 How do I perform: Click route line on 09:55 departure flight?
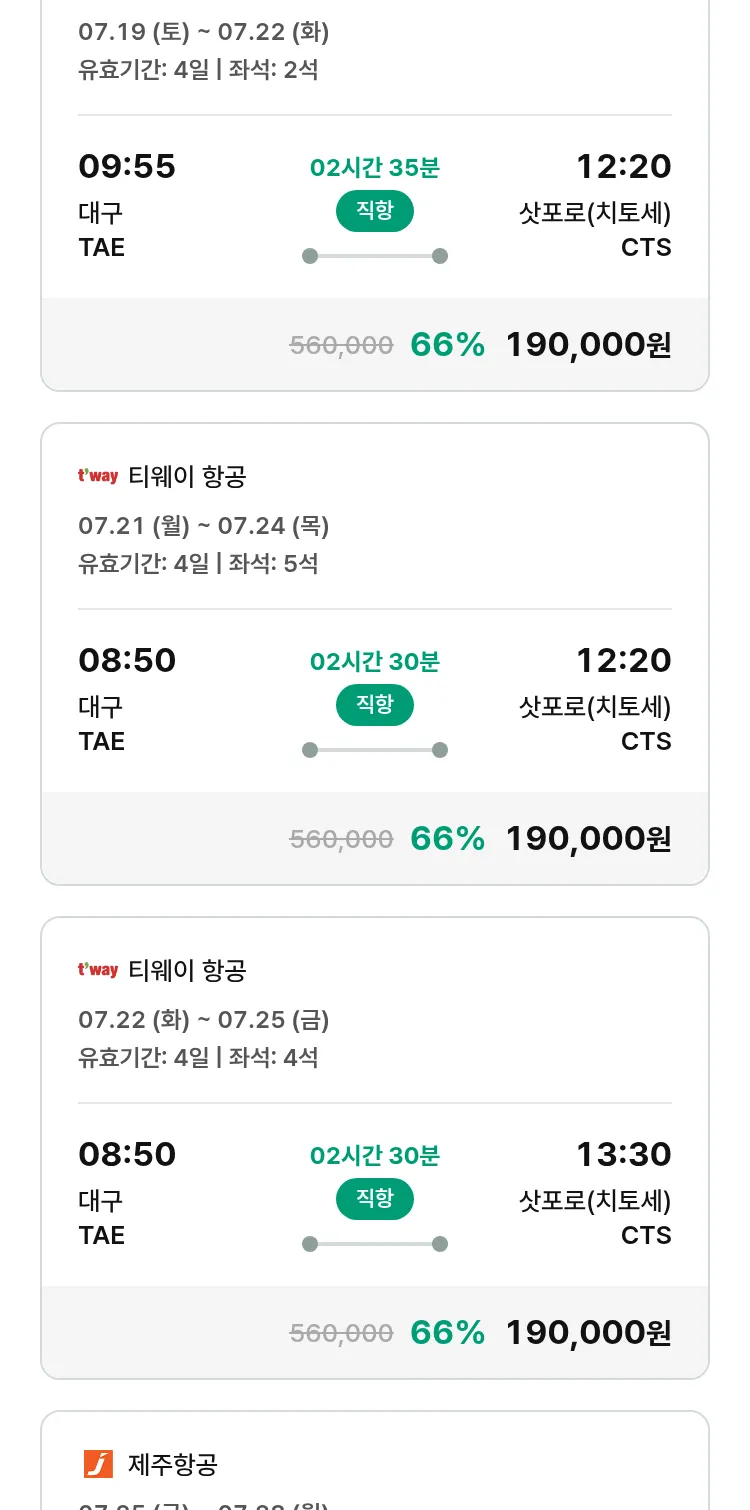point(374,256)
